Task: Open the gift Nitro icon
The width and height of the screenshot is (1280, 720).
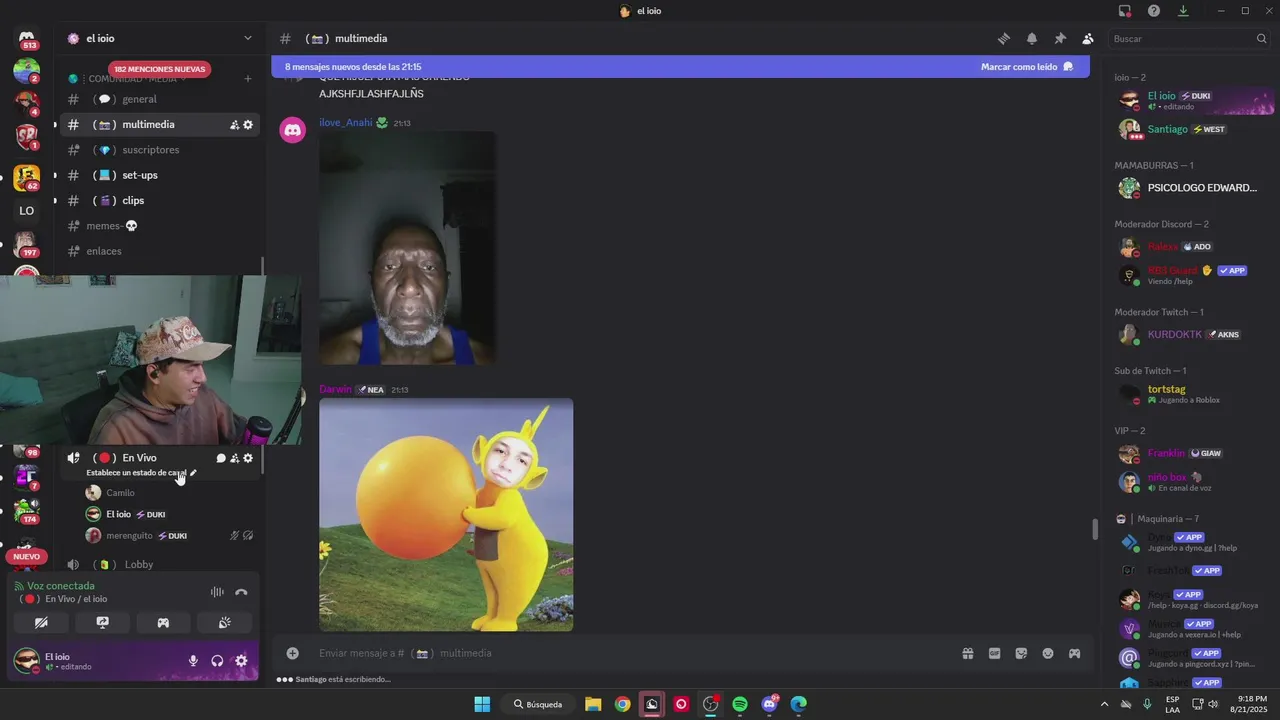Action: [x=968, y=653]
